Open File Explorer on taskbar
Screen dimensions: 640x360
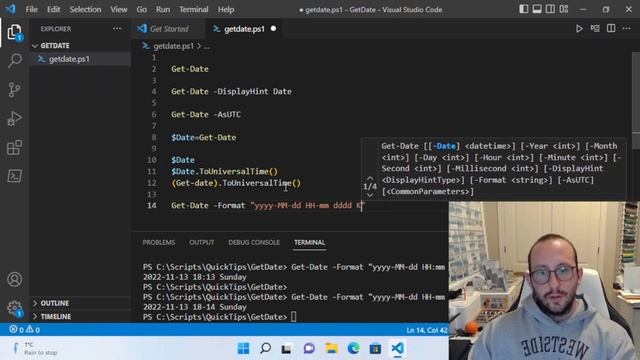pos(331,348)
